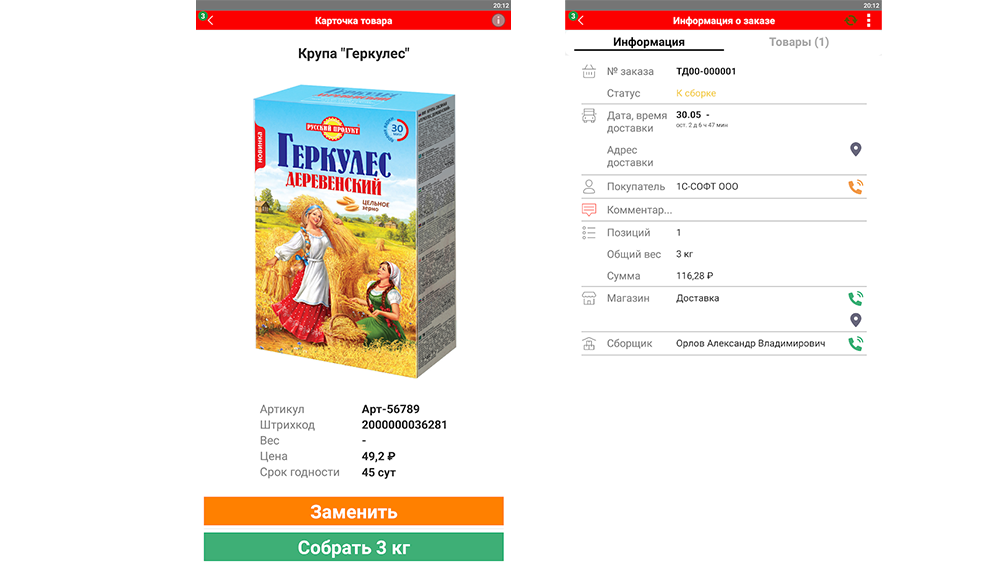Open the Комментарий row

tap(724, 210)
